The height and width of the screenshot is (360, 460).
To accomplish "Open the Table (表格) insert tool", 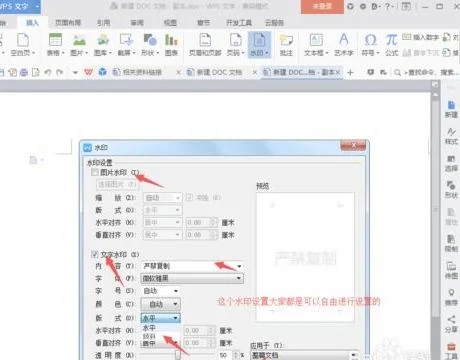I will (55, 45).
